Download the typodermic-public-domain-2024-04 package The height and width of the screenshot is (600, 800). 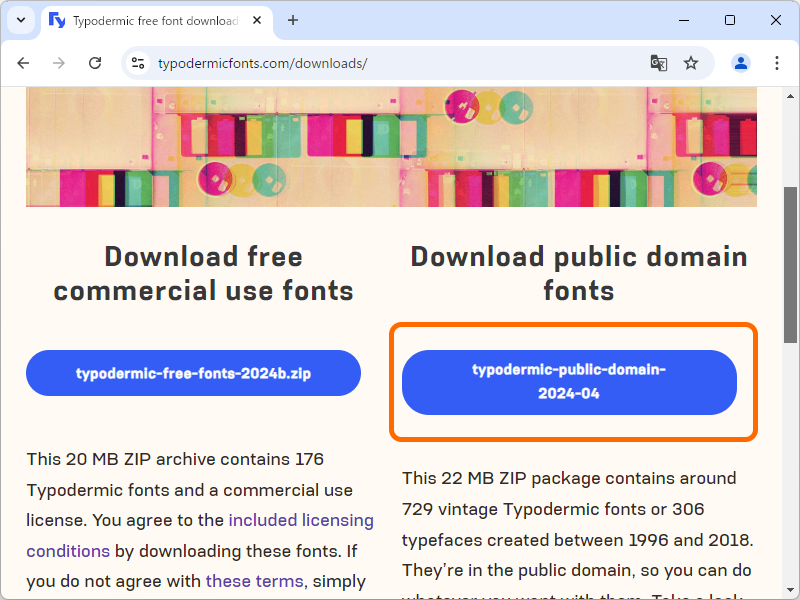click(x=568, y=382)
